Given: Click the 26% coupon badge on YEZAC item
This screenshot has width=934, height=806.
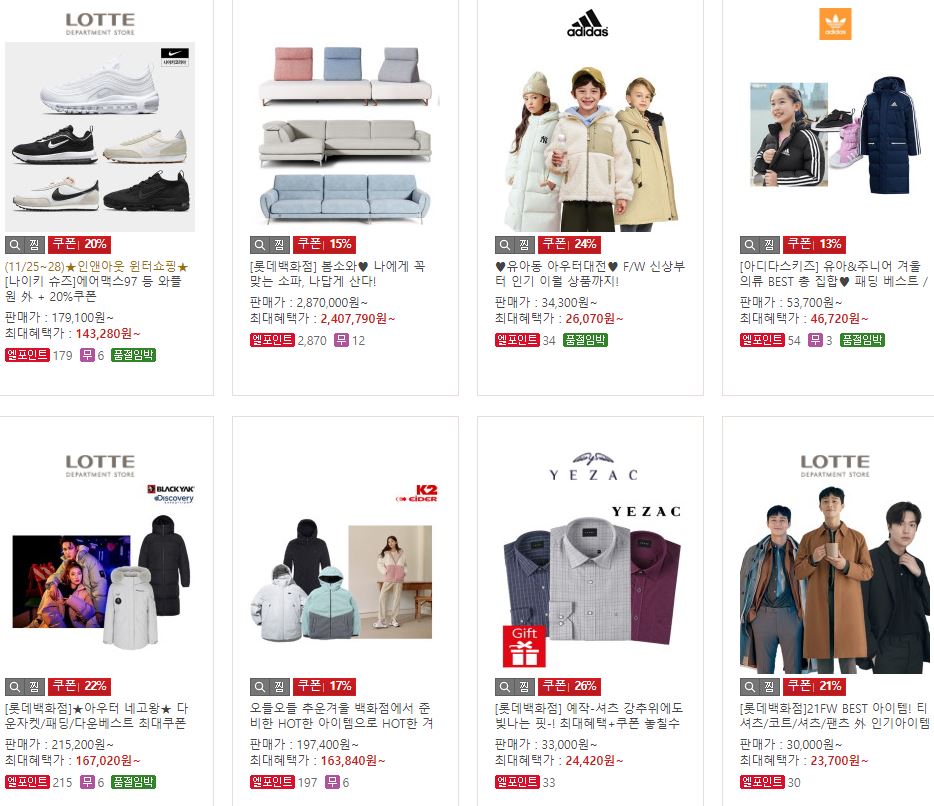Looking at the screenshot, I should pyautogui.click(x=569, y=686).
